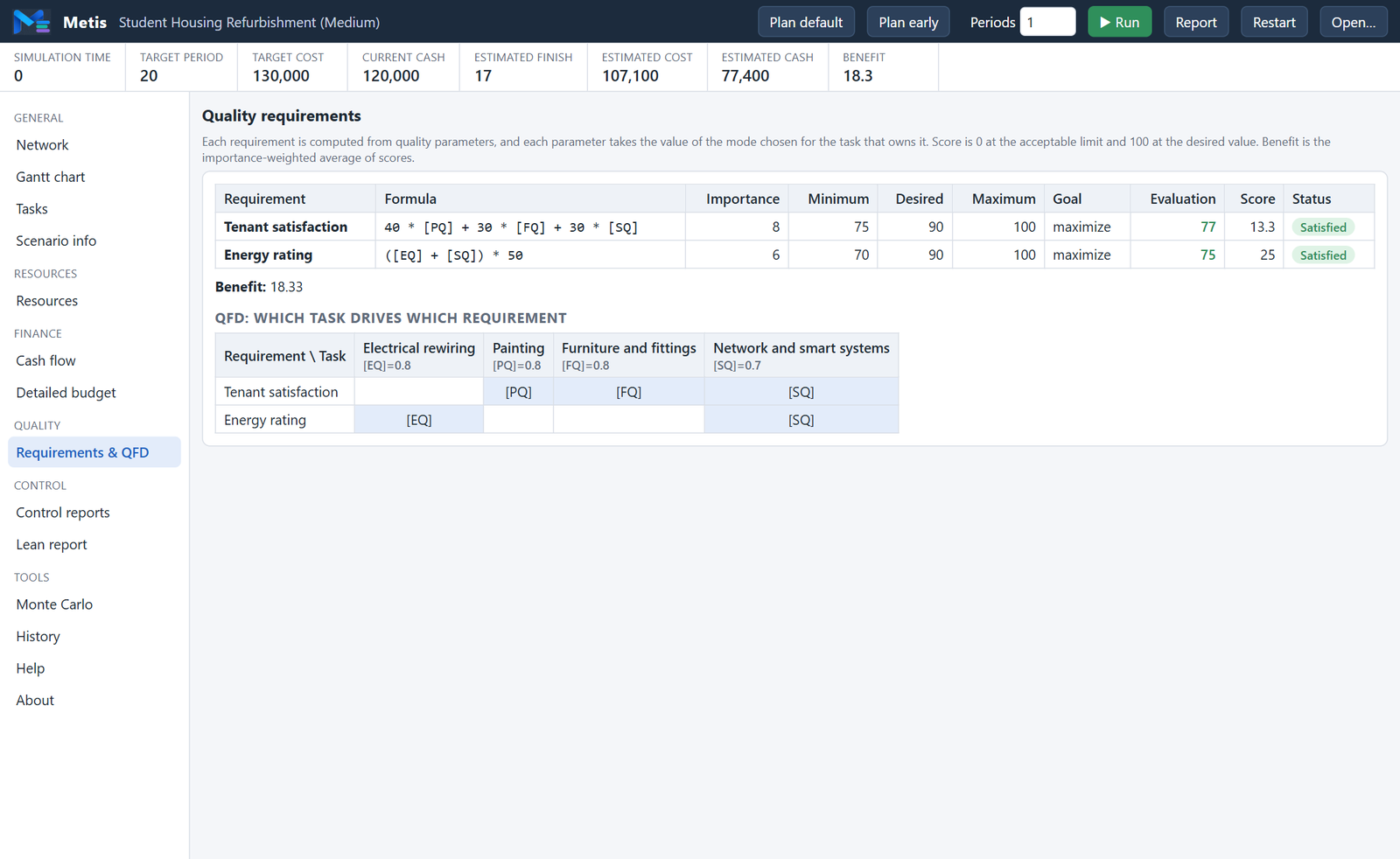This screenshot has width=1400, height=859.
Task: Open the History page
Action: pyautogui.click(x=94, y=636)
